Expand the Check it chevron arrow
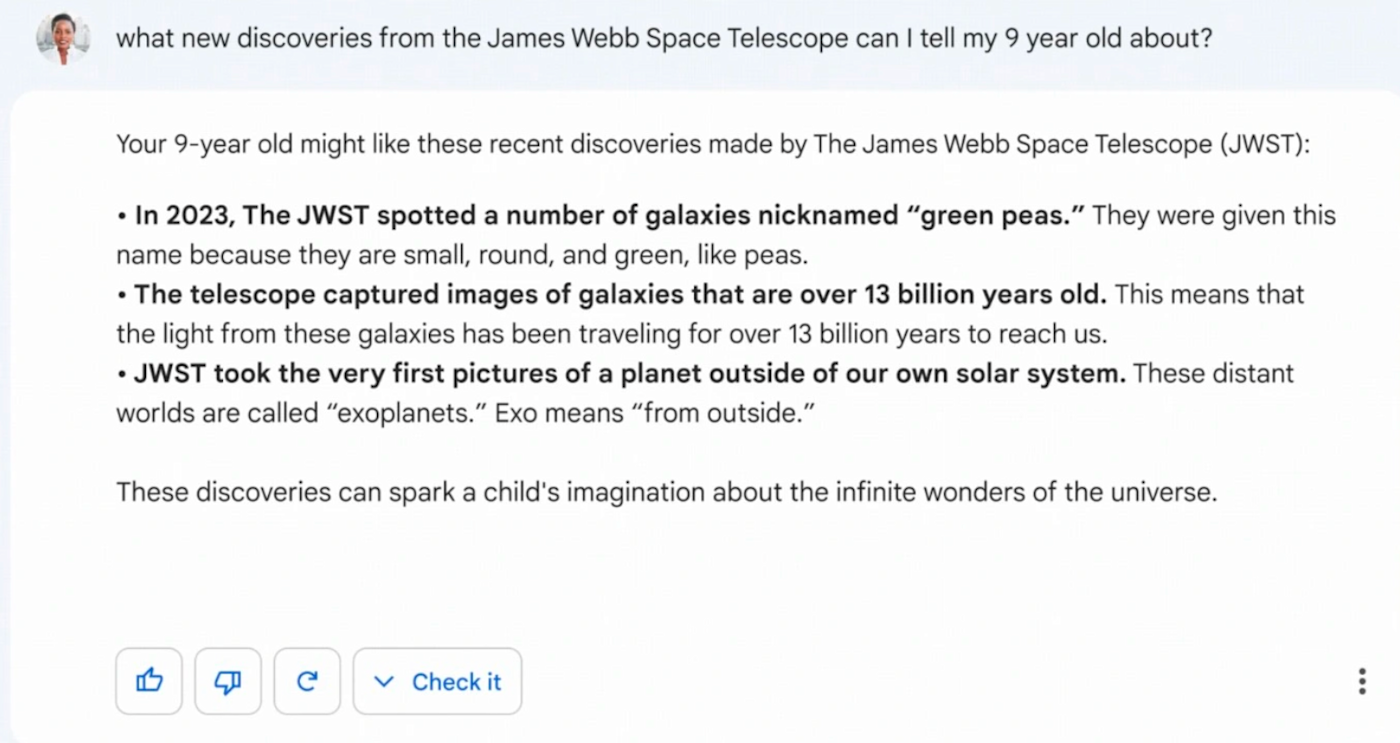1400x743 pixels. coord(384,682)
